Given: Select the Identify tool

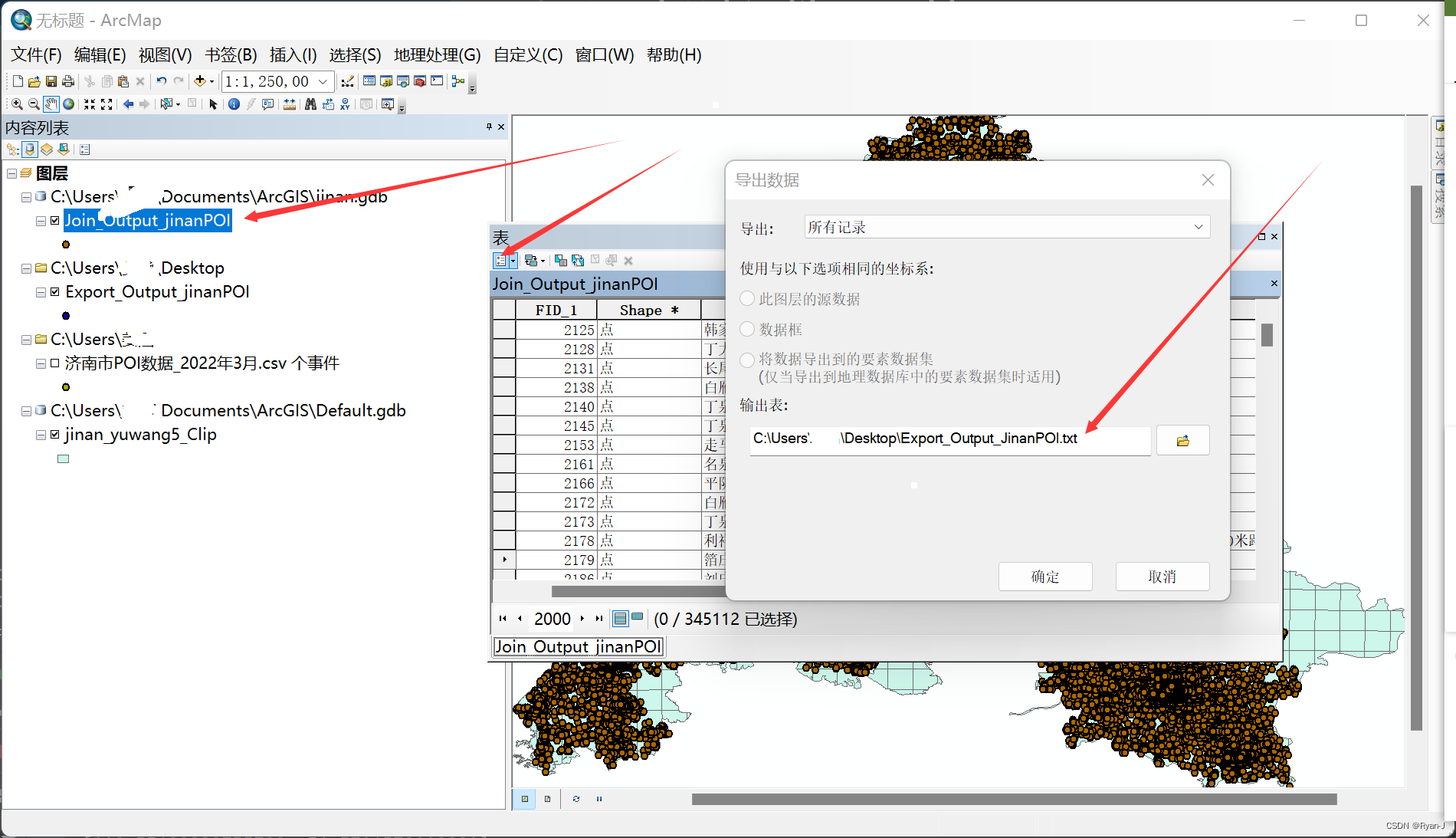Looking at the screenshot, I should point(234,104).
